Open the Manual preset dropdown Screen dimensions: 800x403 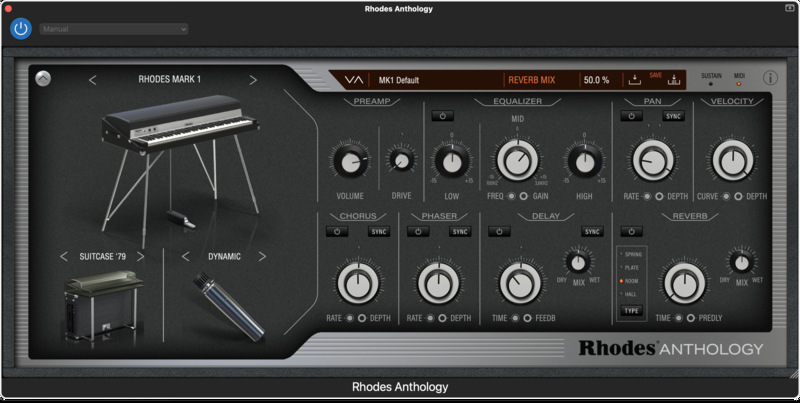114,29
